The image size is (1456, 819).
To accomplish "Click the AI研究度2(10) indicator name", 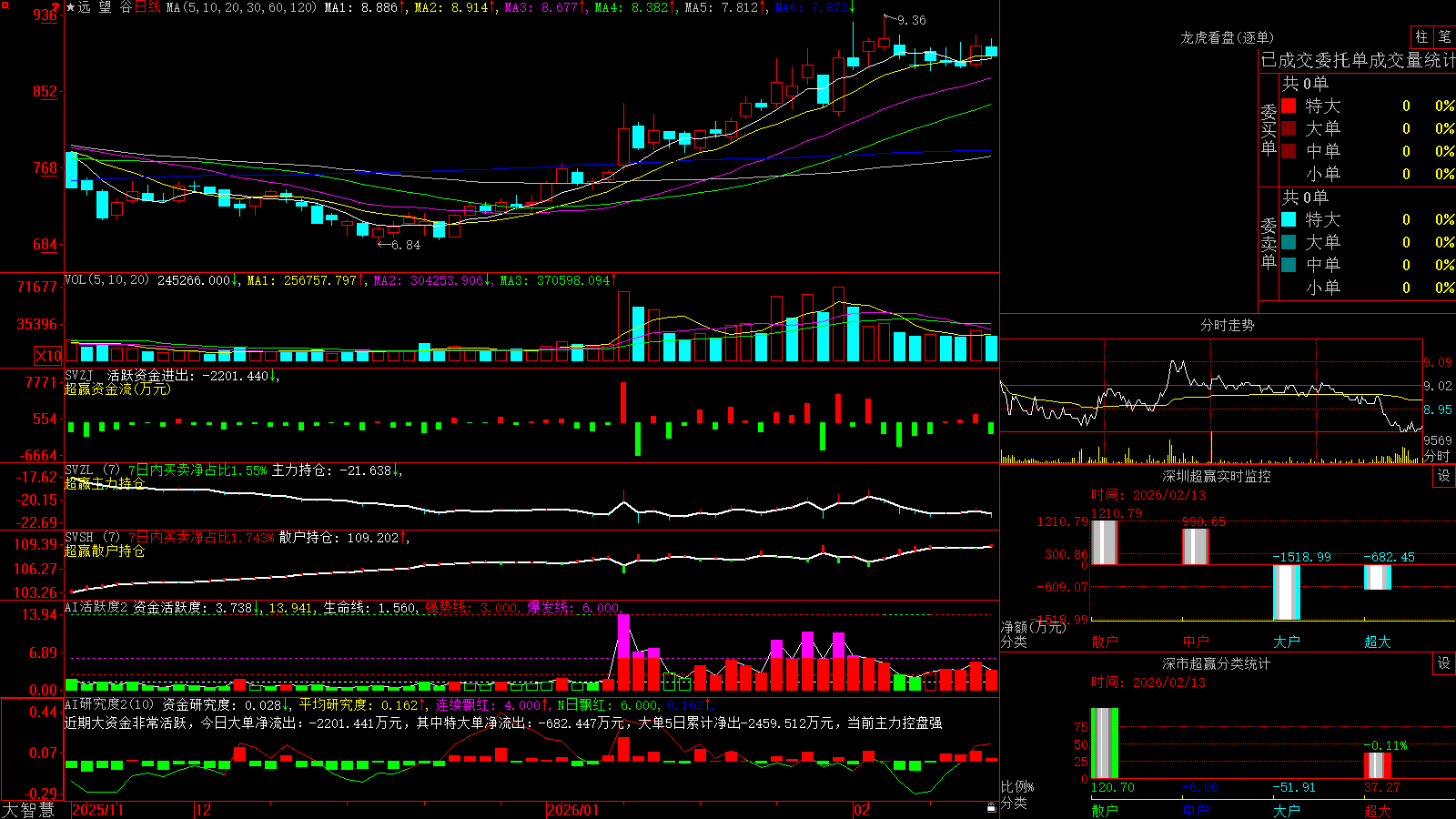I will click(x=109, y=705).
